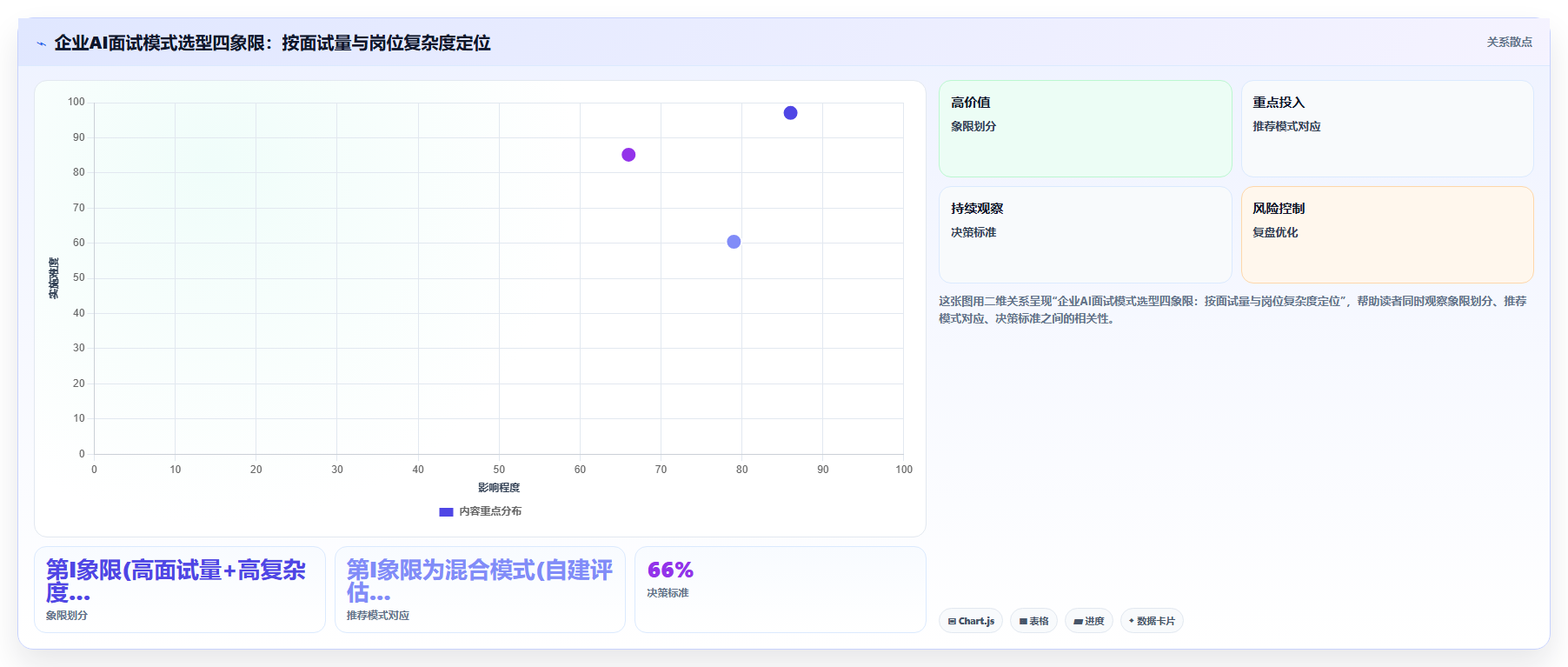Viewport: 1568px width, 667px height.
Task: Click the small icon before the page title
Action: (41, 43)
